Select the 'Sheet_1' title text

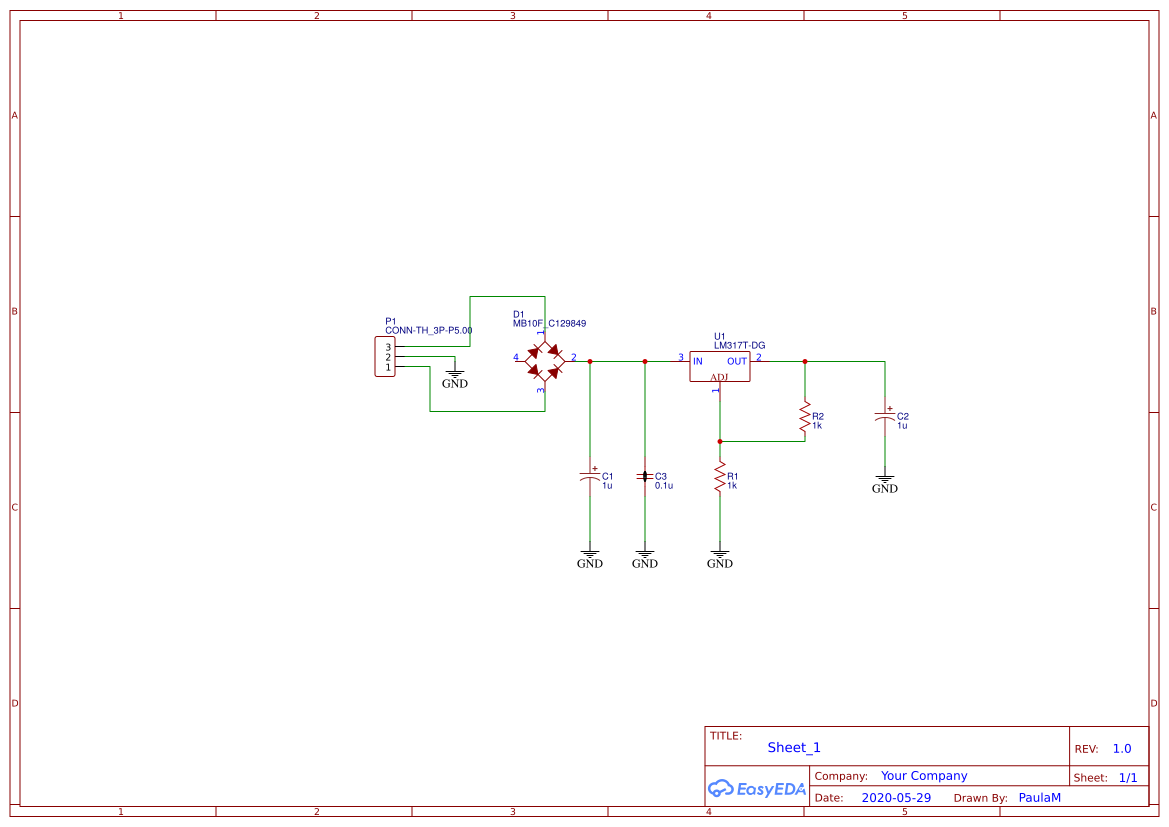click(794, 747)
